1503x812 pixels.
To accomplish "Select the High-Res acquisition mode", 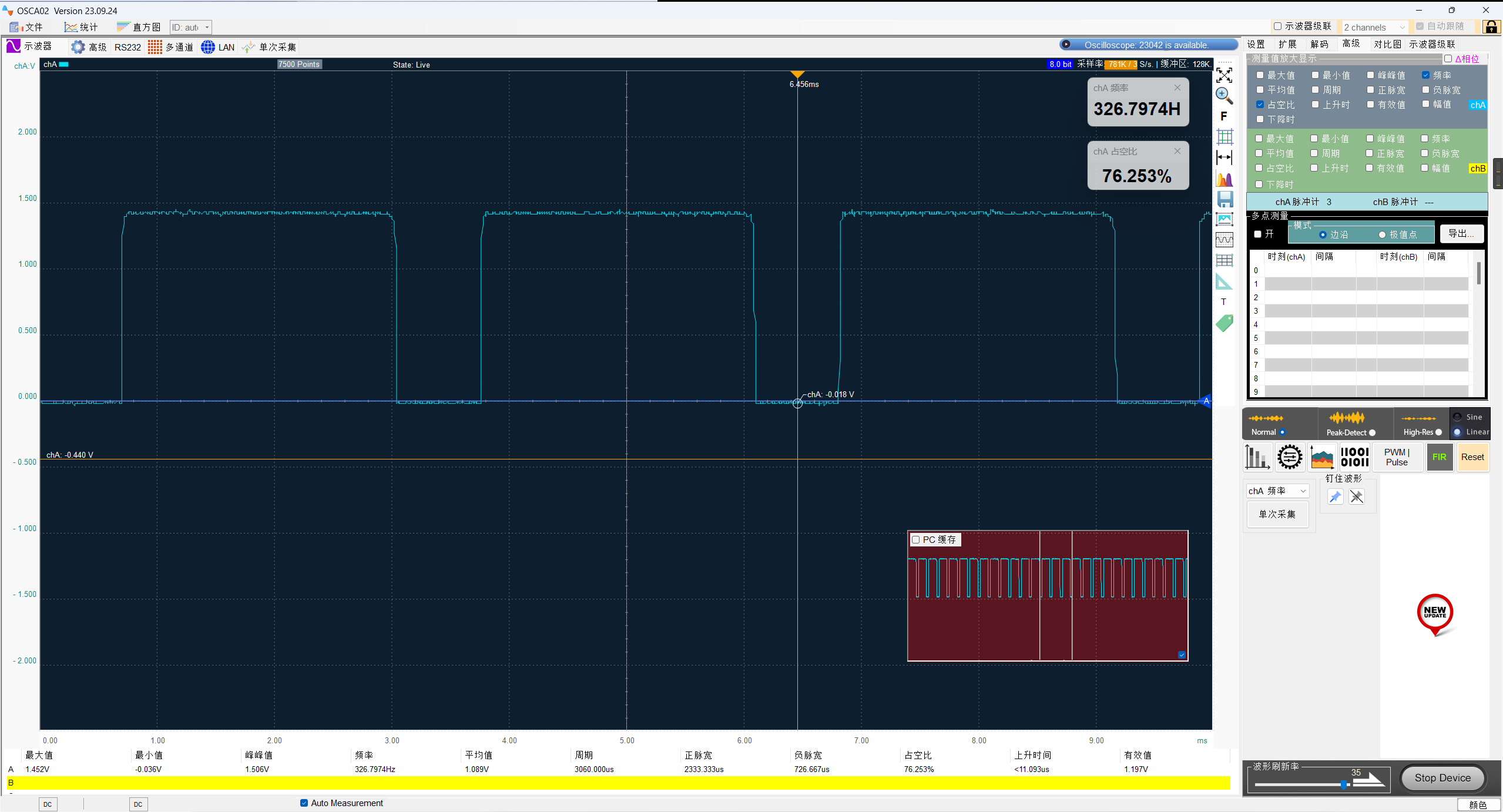I will click(1439, 432).
